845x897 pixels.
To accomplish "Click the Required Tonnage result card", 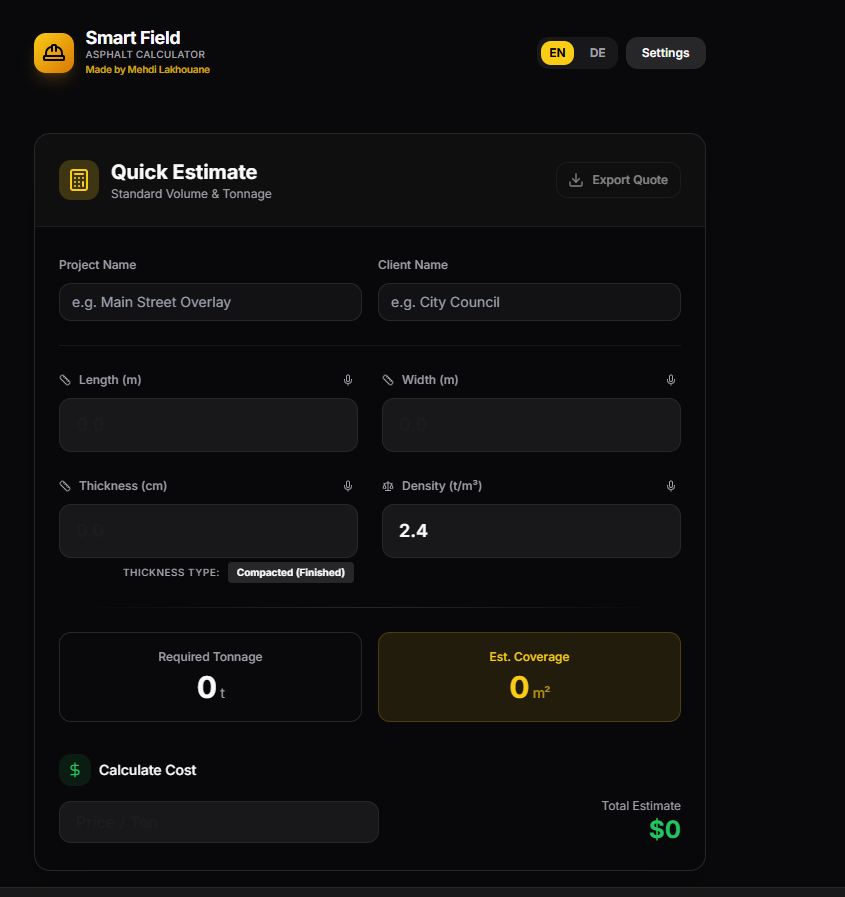I will pyautogui.click(x=210, y=677).
